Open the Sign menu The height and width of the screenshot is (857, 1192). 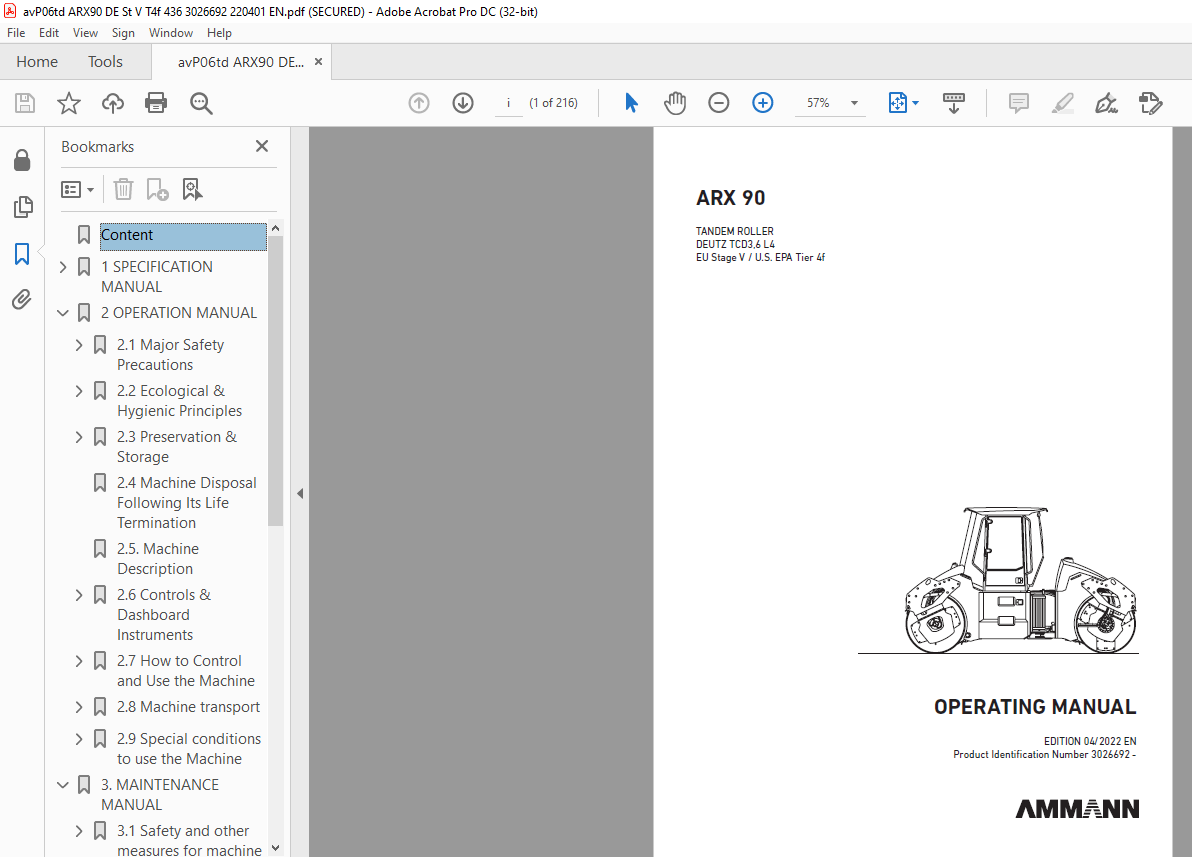(x=123, y=33)
